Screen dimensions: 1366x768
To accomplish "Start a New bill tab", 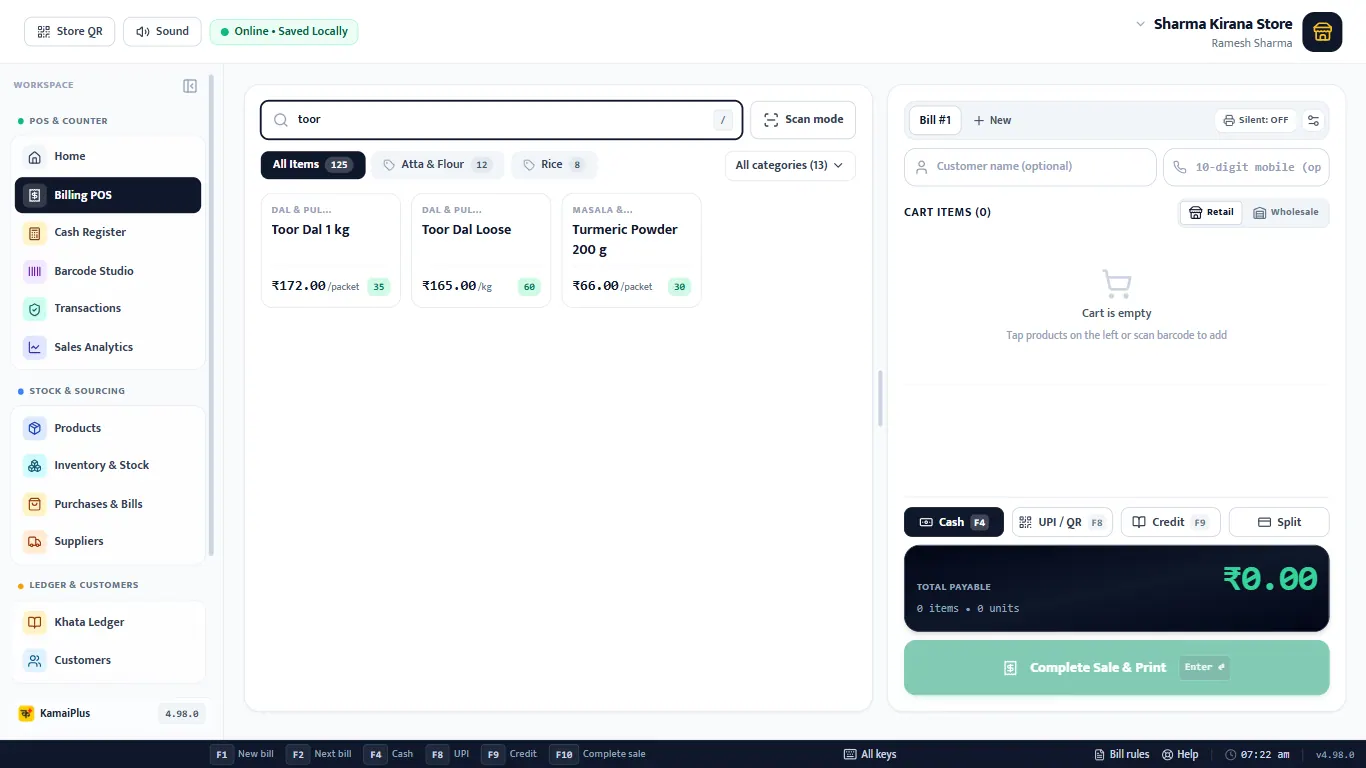I will click(x=992, y=120).
